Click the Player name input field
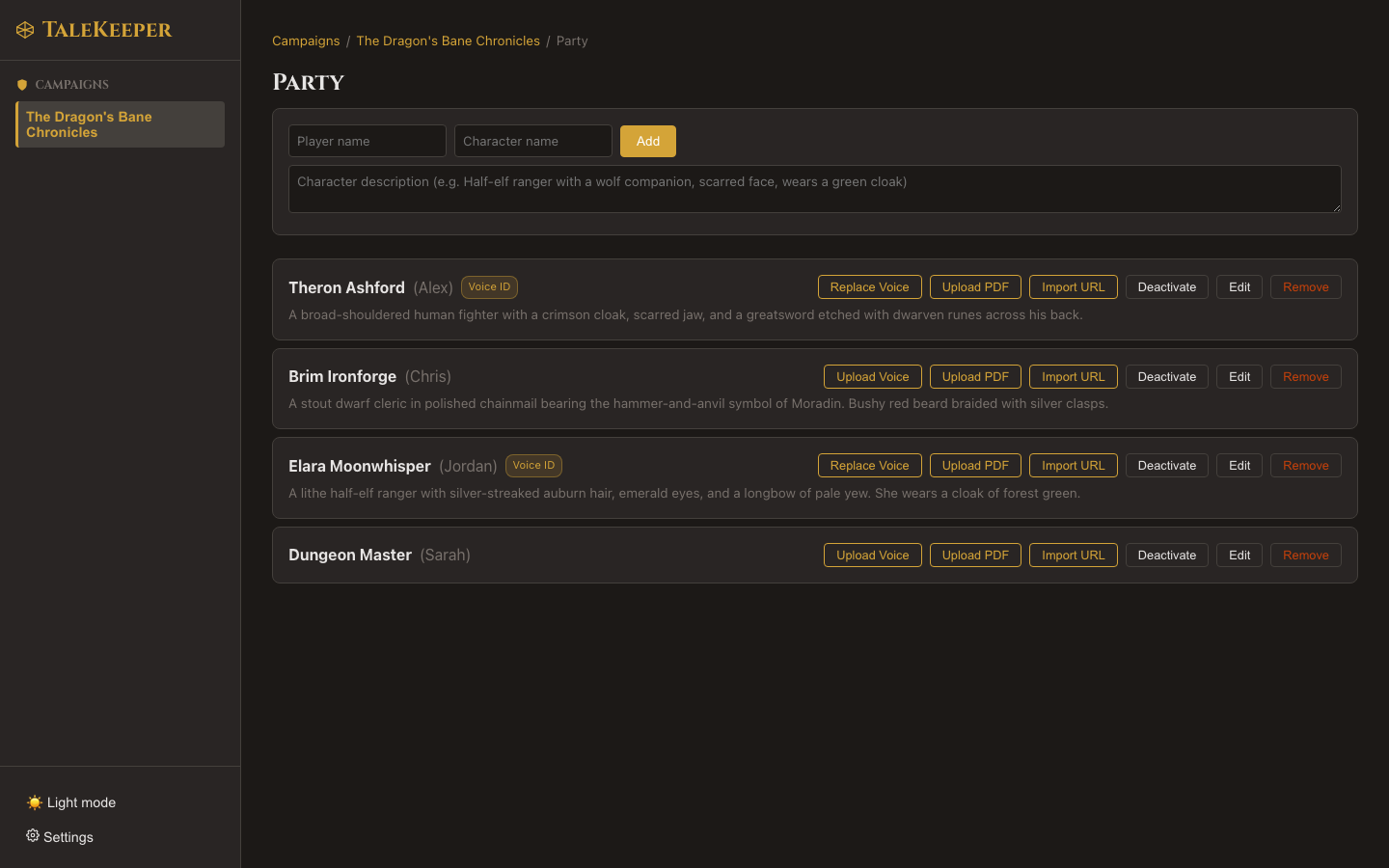Viewport: 1389px width, 868px height. [x=367, y=141]
